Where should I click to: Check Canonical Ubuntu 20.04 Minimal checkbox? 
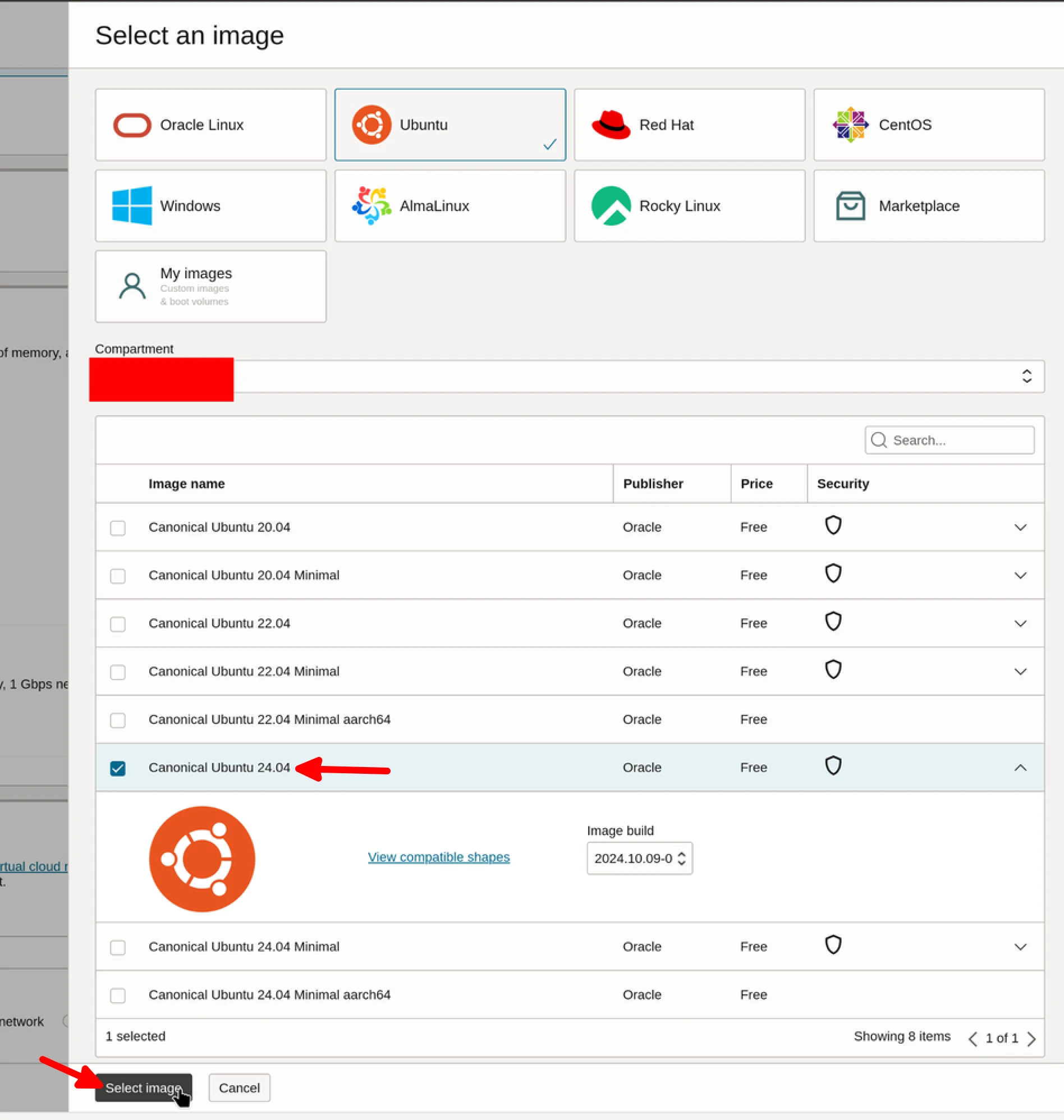(x=118, y=576)
